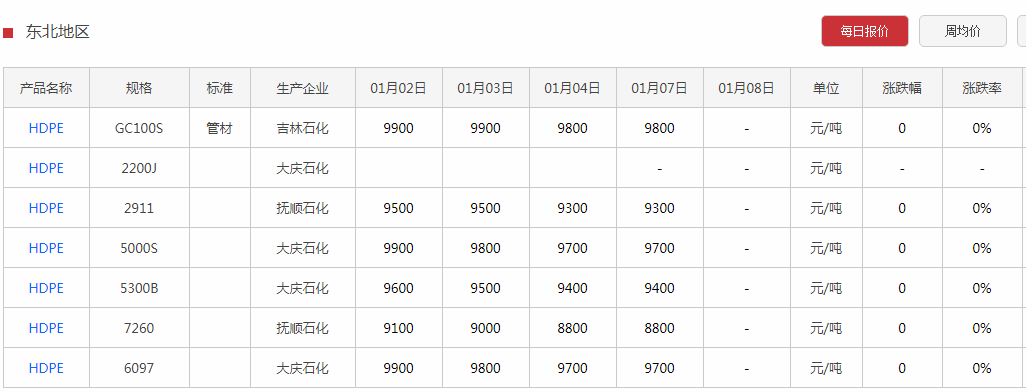Click the 规格 column header
This screenshot has height=392, width=1026.
point(139,88)
